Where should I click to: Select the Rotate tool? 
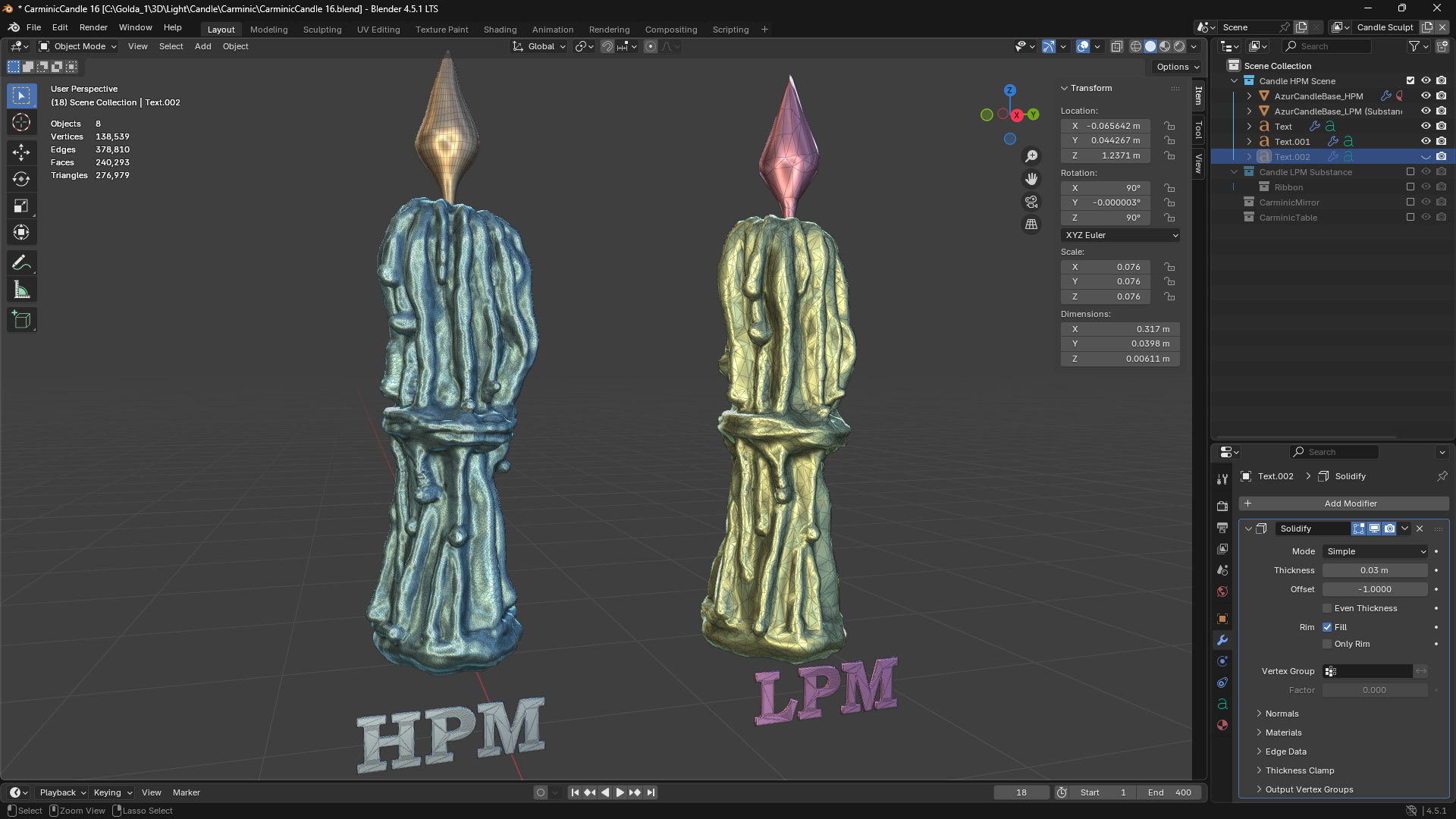21,178
